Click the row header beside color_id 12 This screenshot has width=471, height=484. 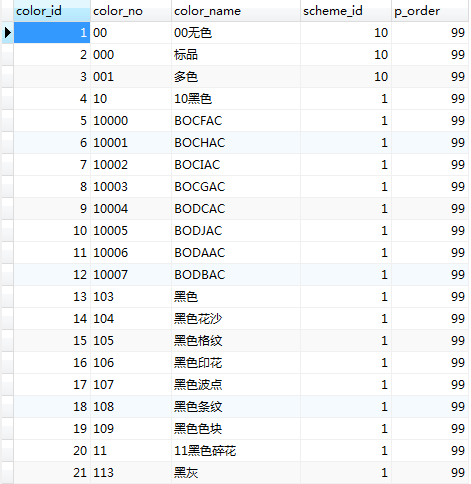tap(8, 275)
